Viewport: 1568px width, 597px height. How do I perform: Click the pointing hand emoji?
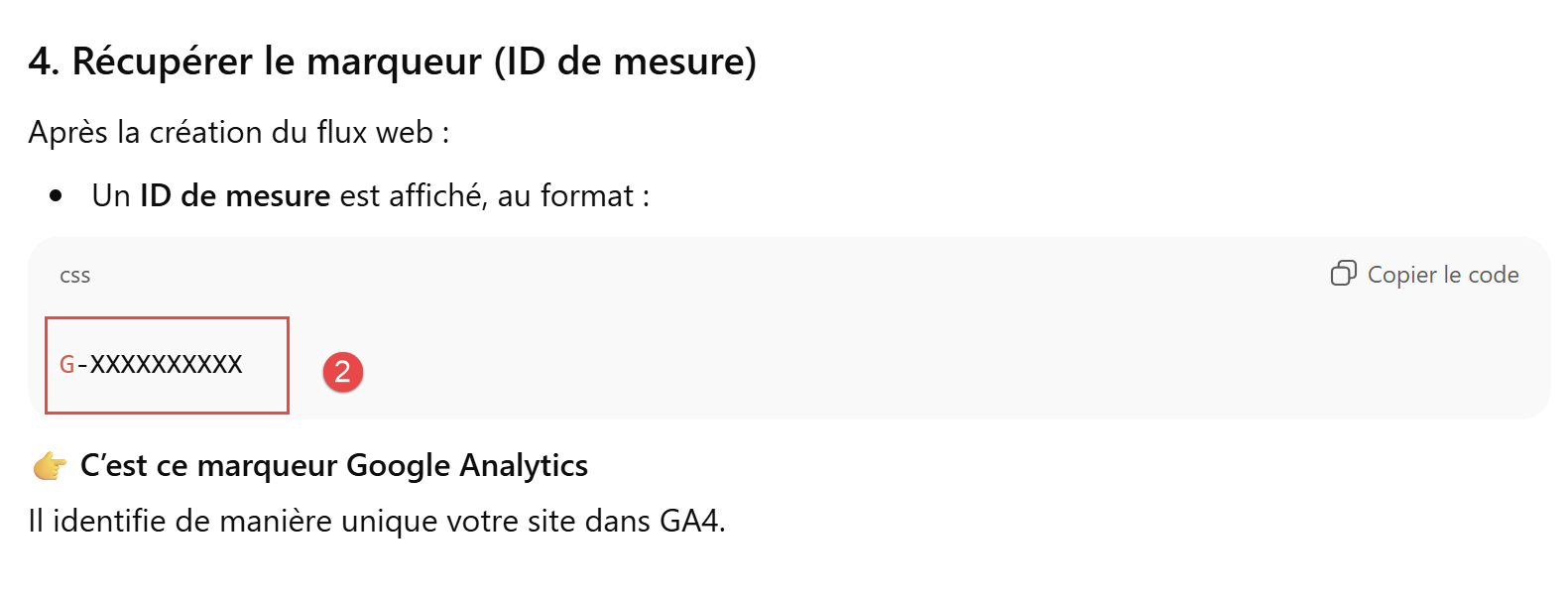49,465
